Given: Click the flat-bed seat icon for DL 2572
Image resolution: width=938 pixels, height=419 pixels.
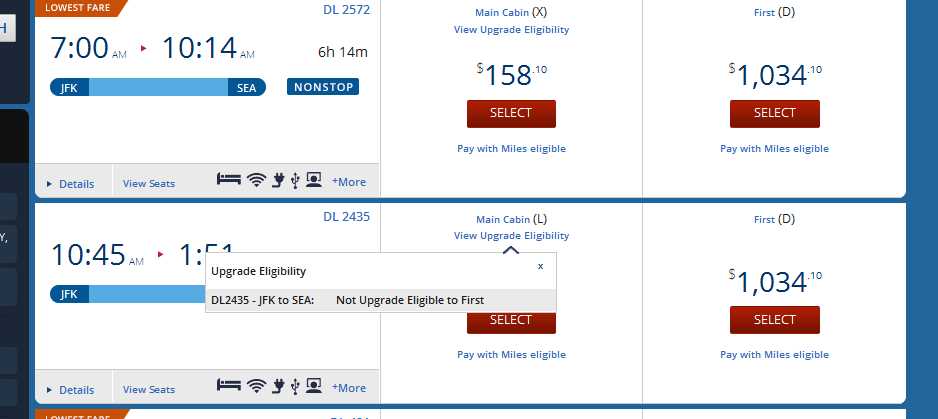Looking at the screenshot, I should click(229, 181).
